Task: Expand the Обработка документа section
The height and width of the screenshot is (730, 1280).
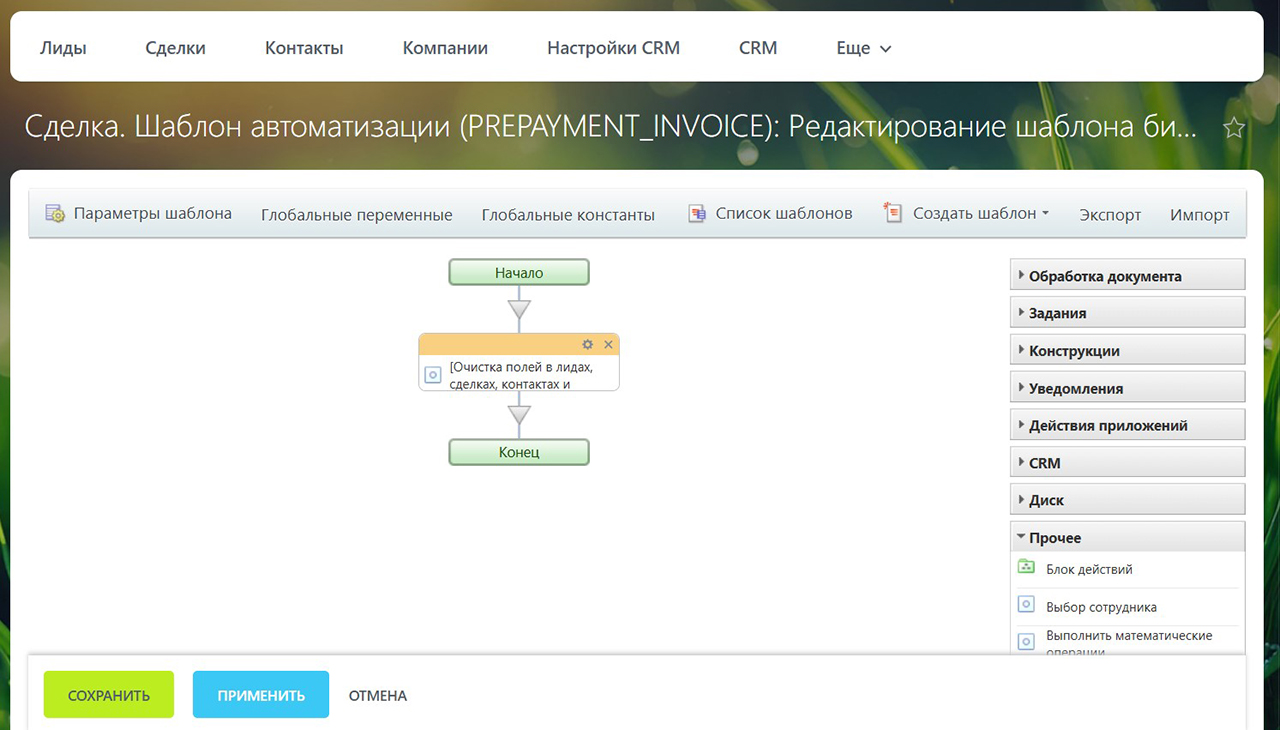Action: pos(1127,276)
